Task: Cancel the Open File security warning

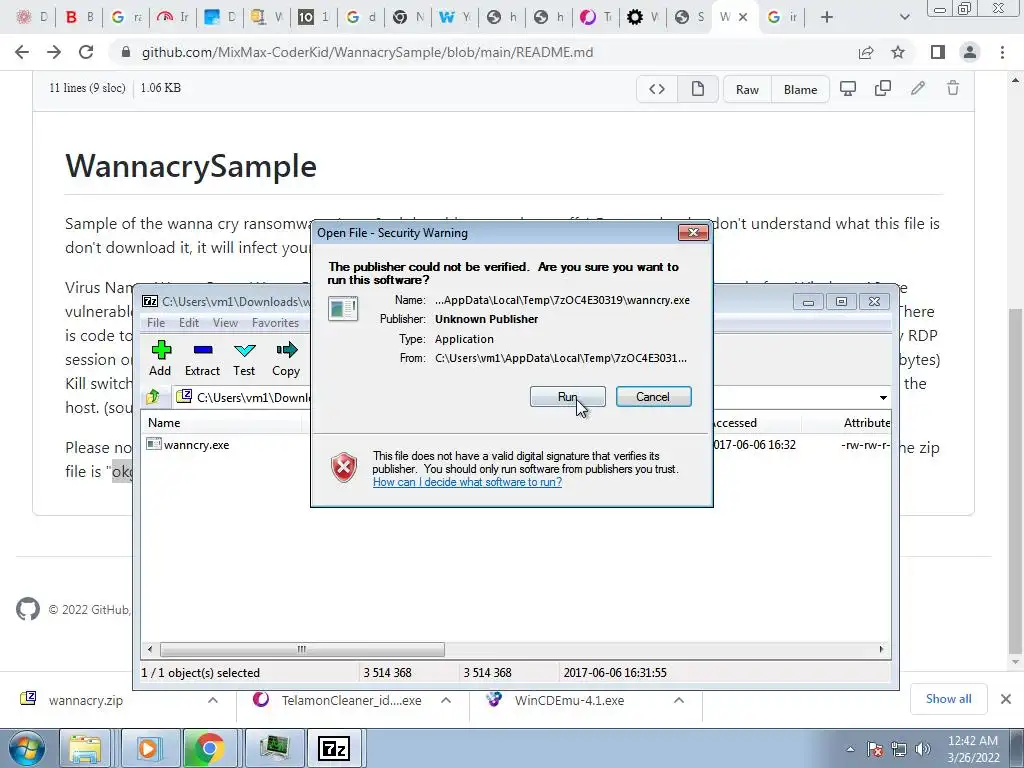Action: pyautogui.click(x=653, y=397)
